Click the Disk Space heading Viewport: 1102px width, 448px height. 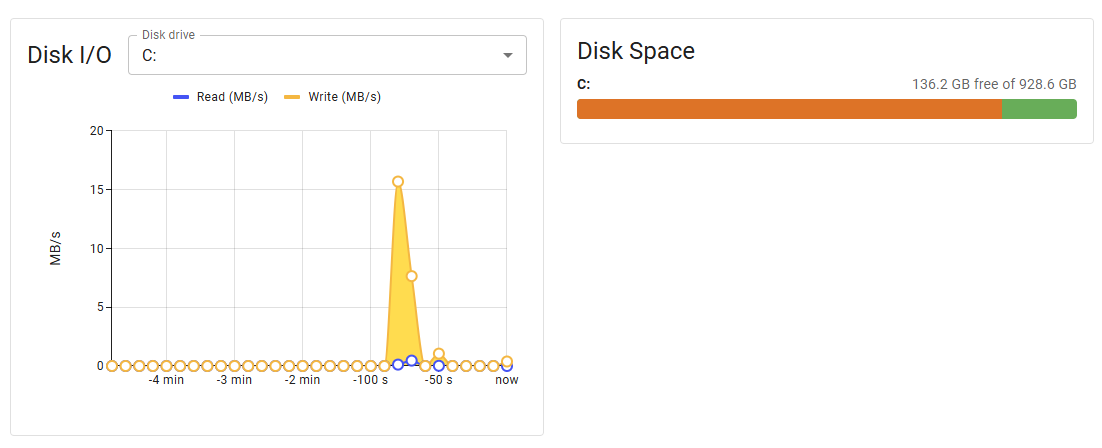tap(636, 51)
